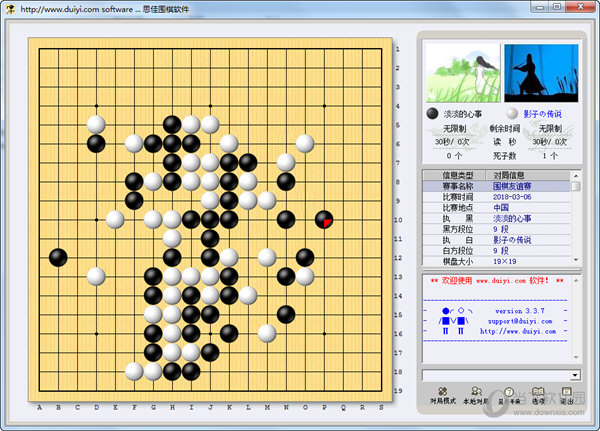Click the version 3.3.7 text
The width and height of the screenshot is (600, 431).
tap(520, 311)
